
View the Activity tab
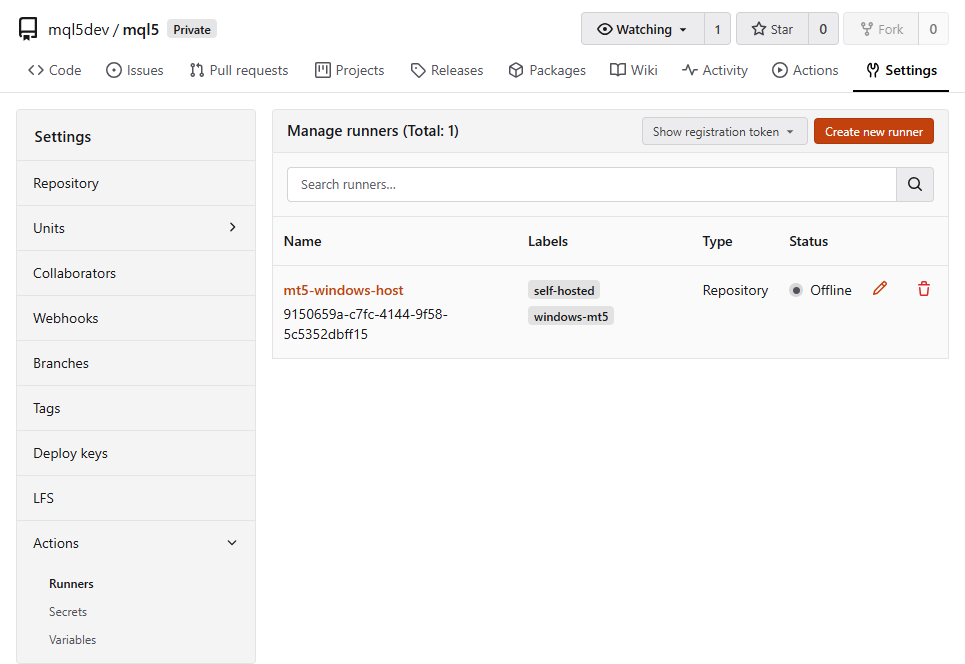tap(715, 70)
